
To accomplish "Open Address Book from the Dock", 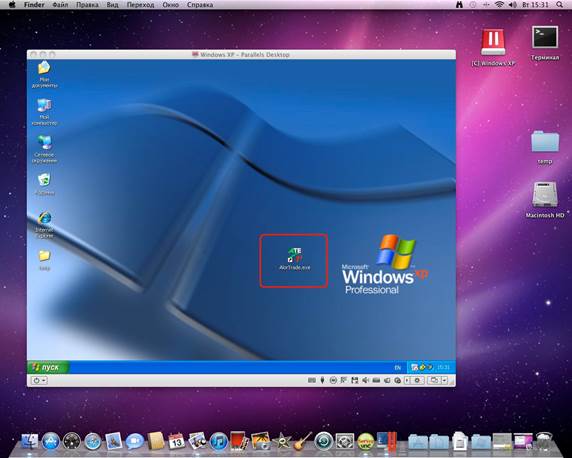I will (156, 441).
